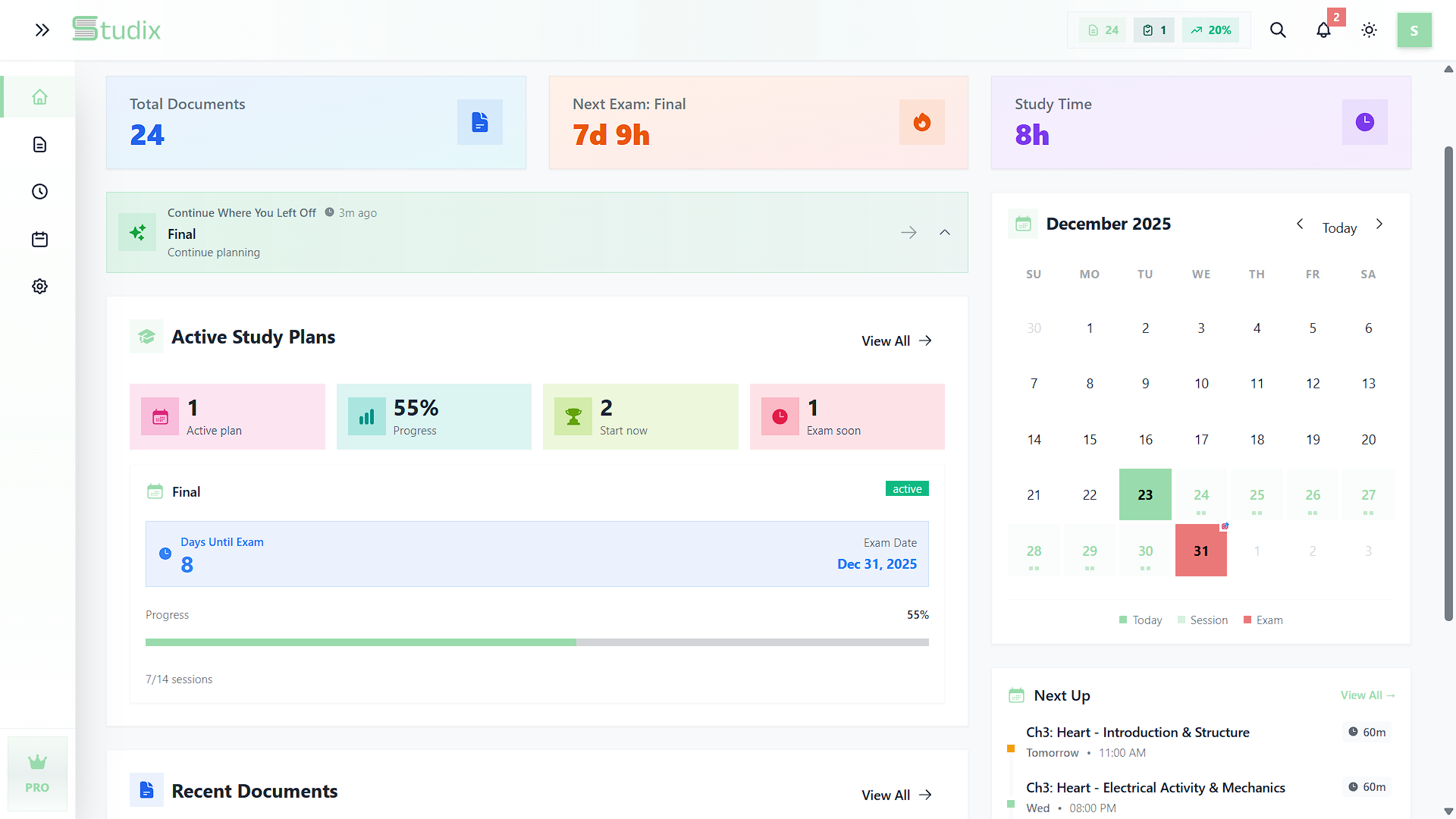Image resolution: width=1456 pixels, height=819 pixels.
Task: Open the clock history sidebar icon
Action: click(x=39, y=192)
